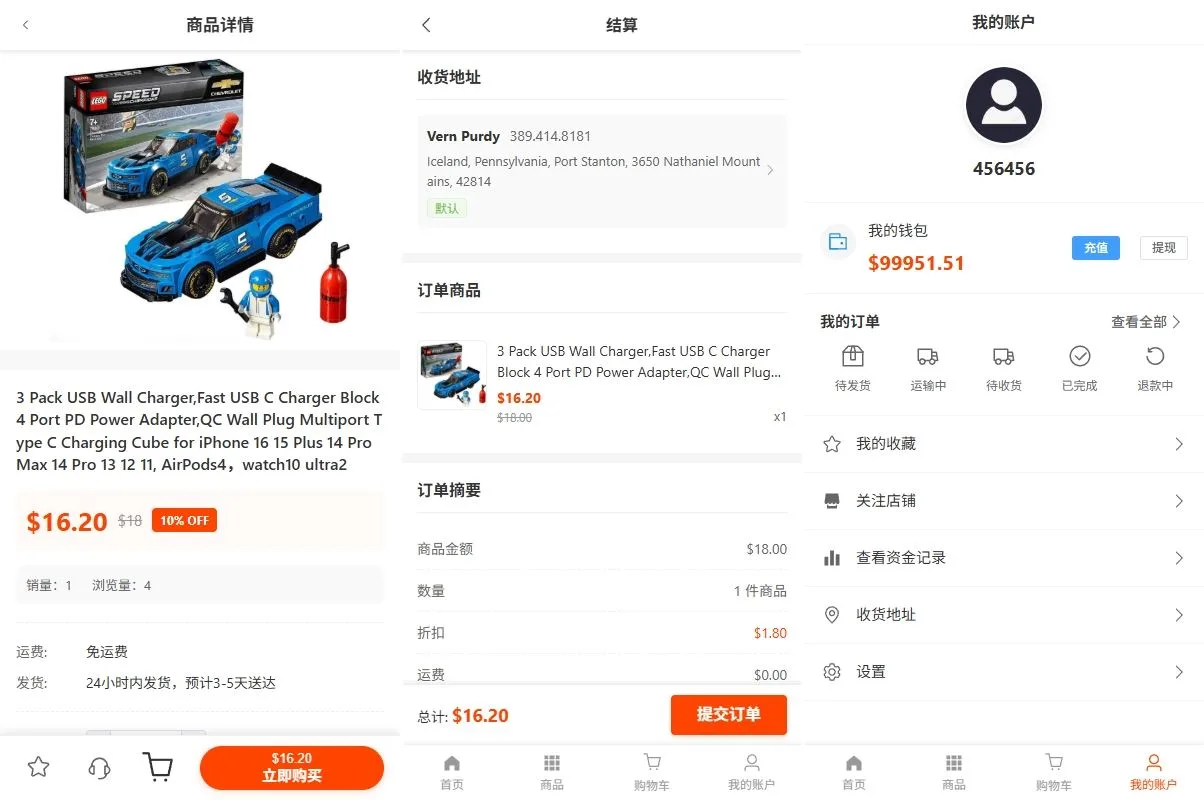Open 待收货 awaiting receipt orders

[1003, 367]
